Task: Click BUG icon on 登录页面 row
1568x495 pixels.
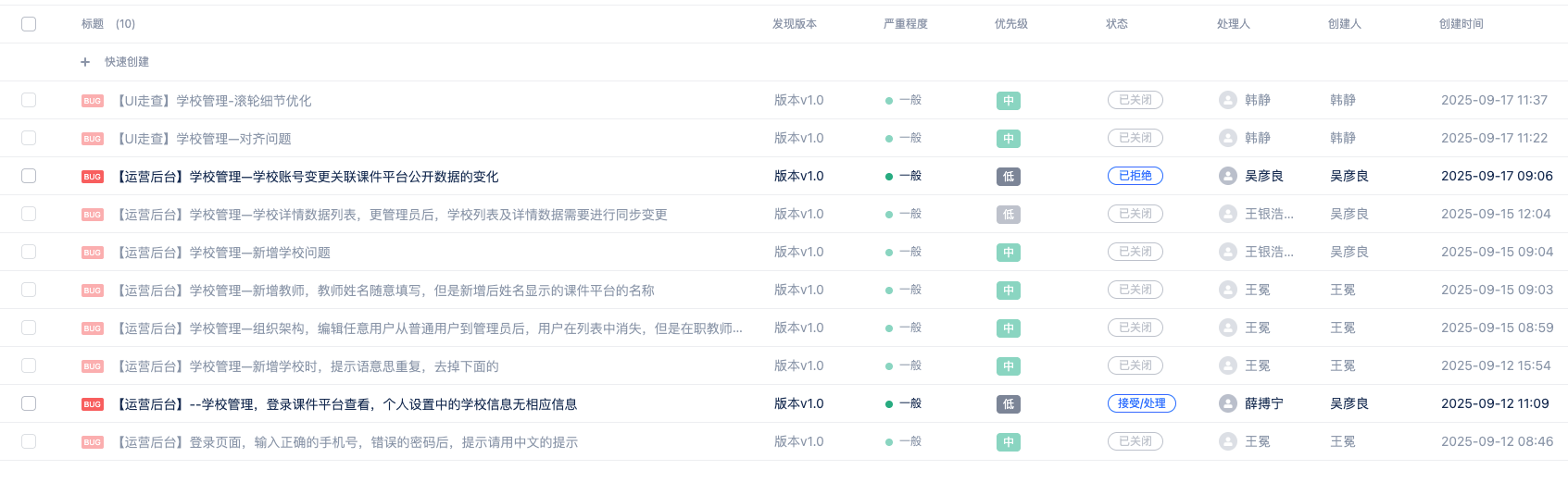Action: [x=93, y=442]
